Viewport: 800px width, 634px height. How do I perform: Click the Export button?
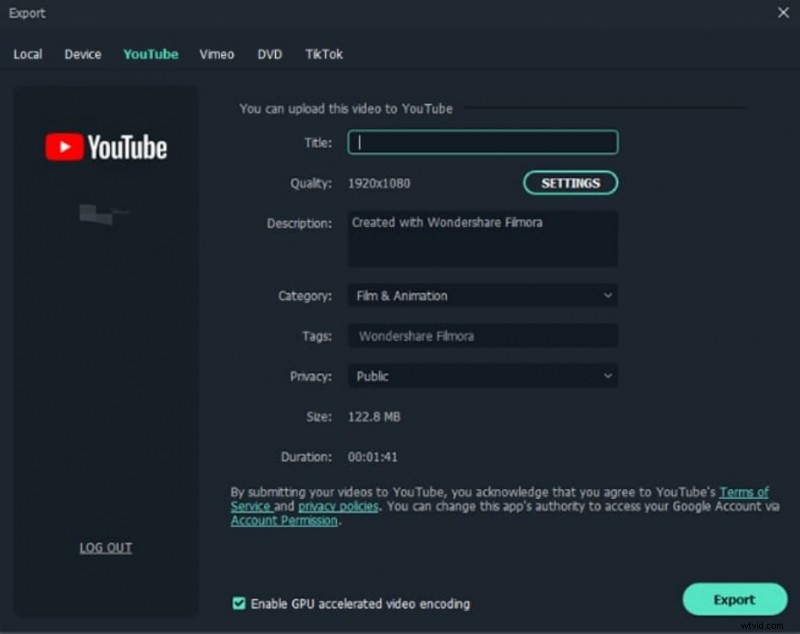734,599
